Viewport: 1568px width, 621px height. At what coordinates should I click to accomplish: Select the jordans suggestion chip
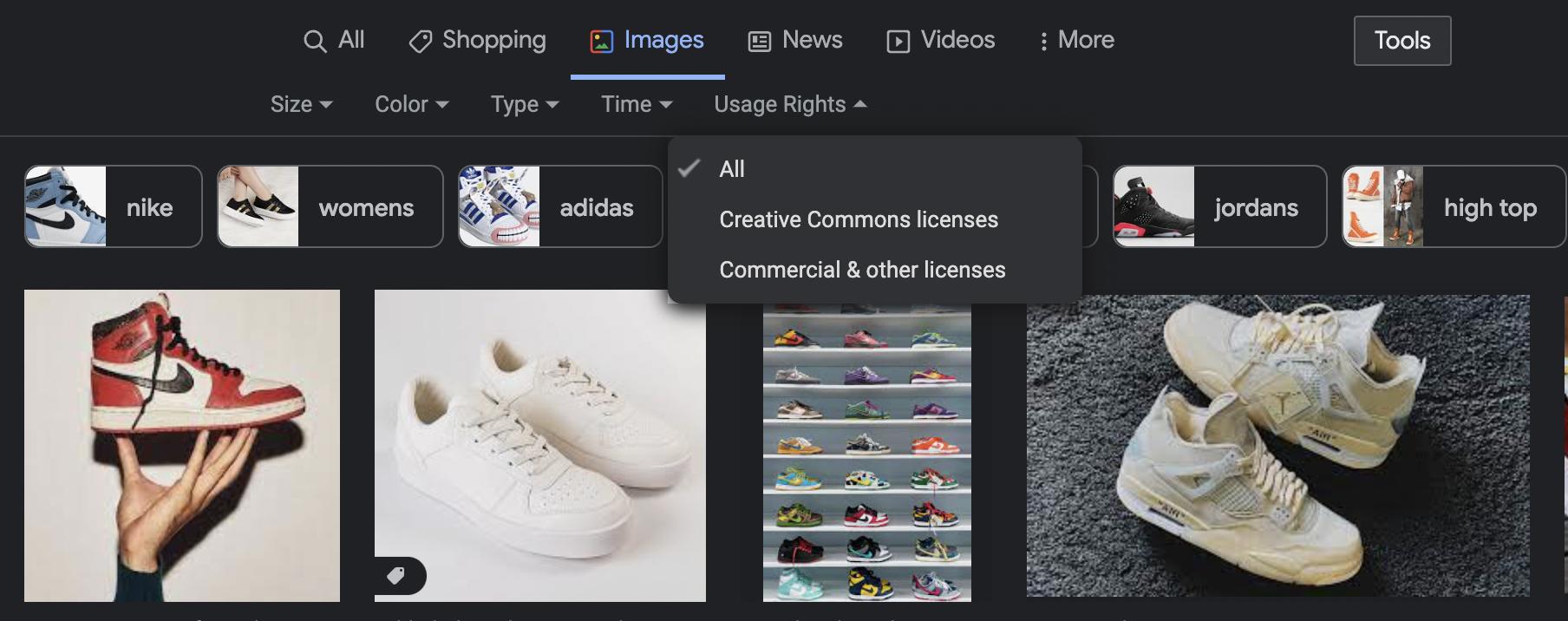click(1219, 206)
